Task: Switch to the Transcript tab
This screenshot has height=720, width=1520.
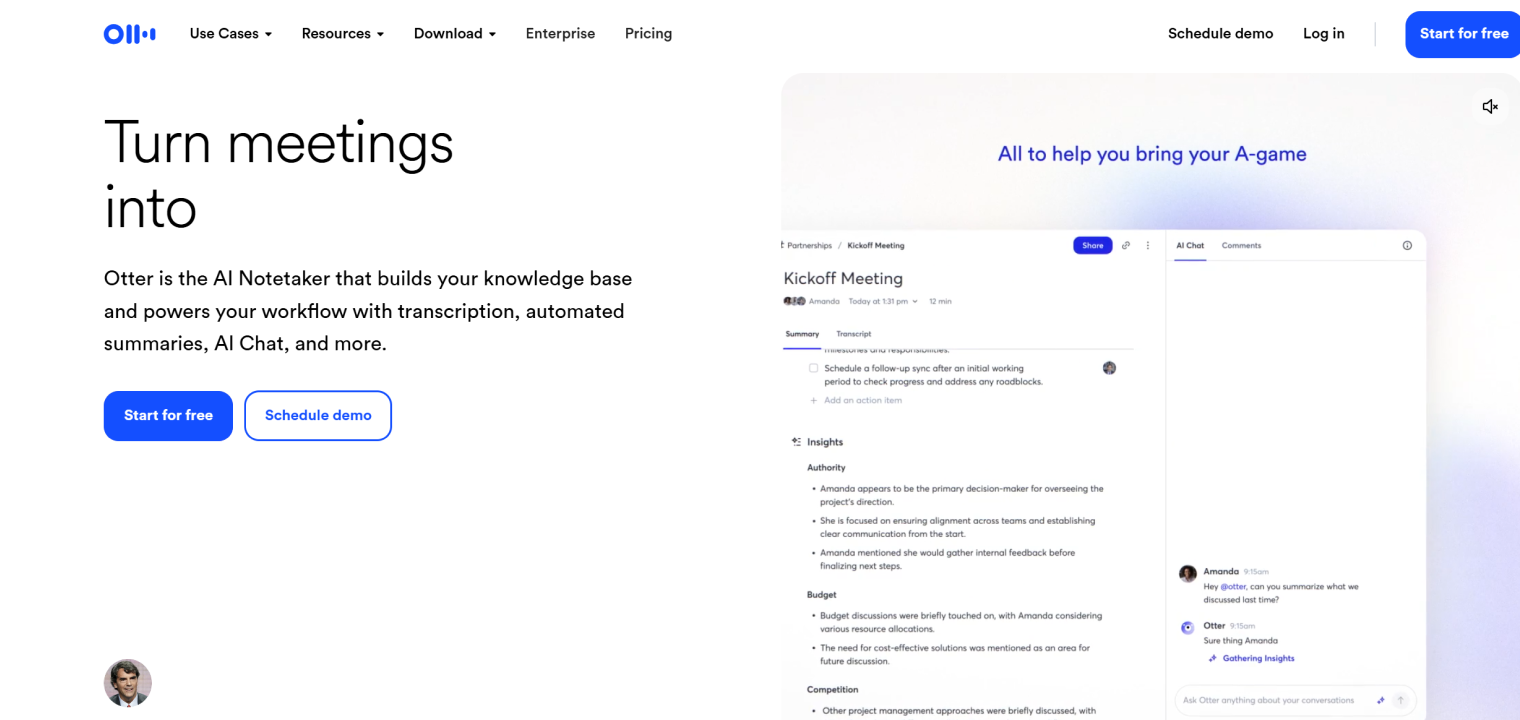Action: pyautogui.click(x=854, y=334)
